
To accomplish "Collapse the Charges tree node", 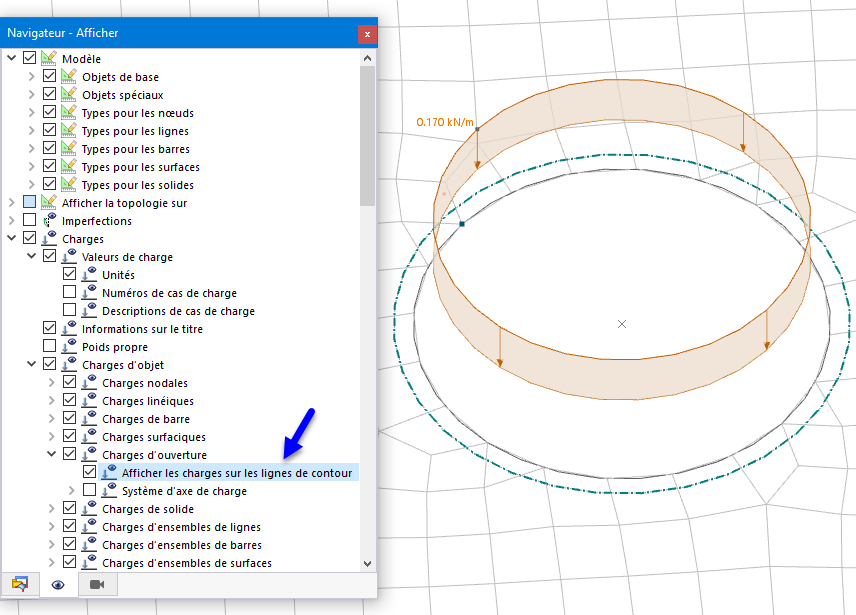I will [x=11, y=238].
